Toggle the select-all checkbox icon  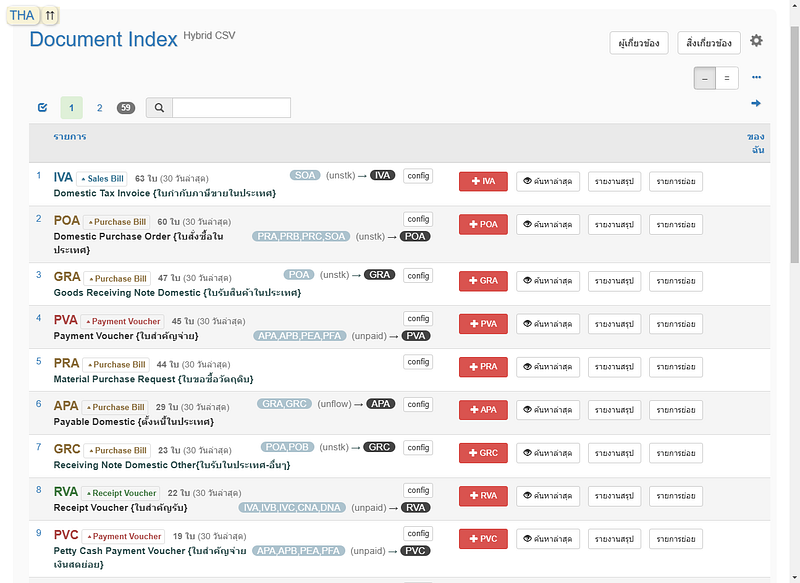coord(42,108)
